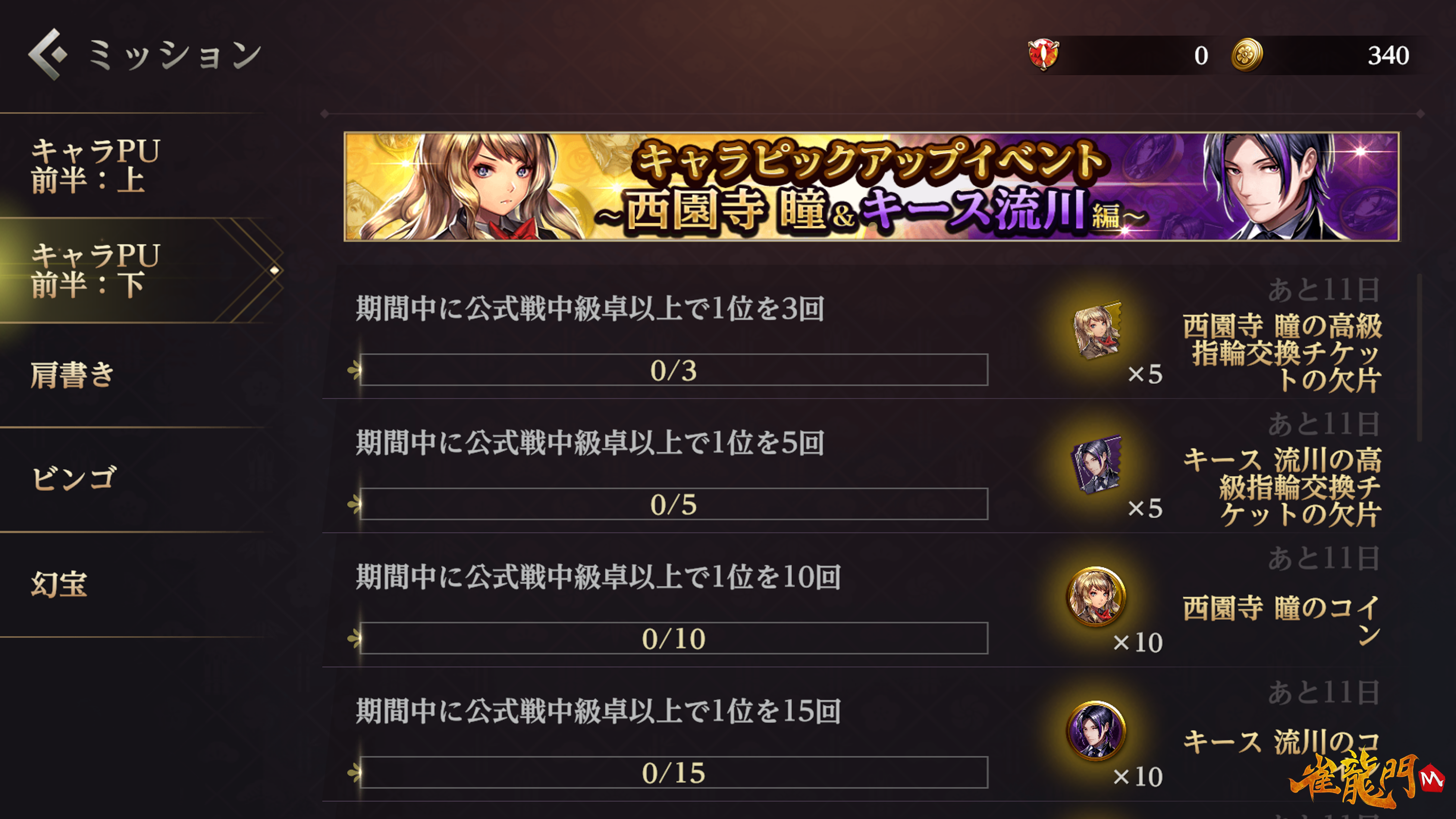Tap Saionji Hitomi round coin reward icon
The width and height of the screenshot is (1456, 819).
tap(1096, 596)
